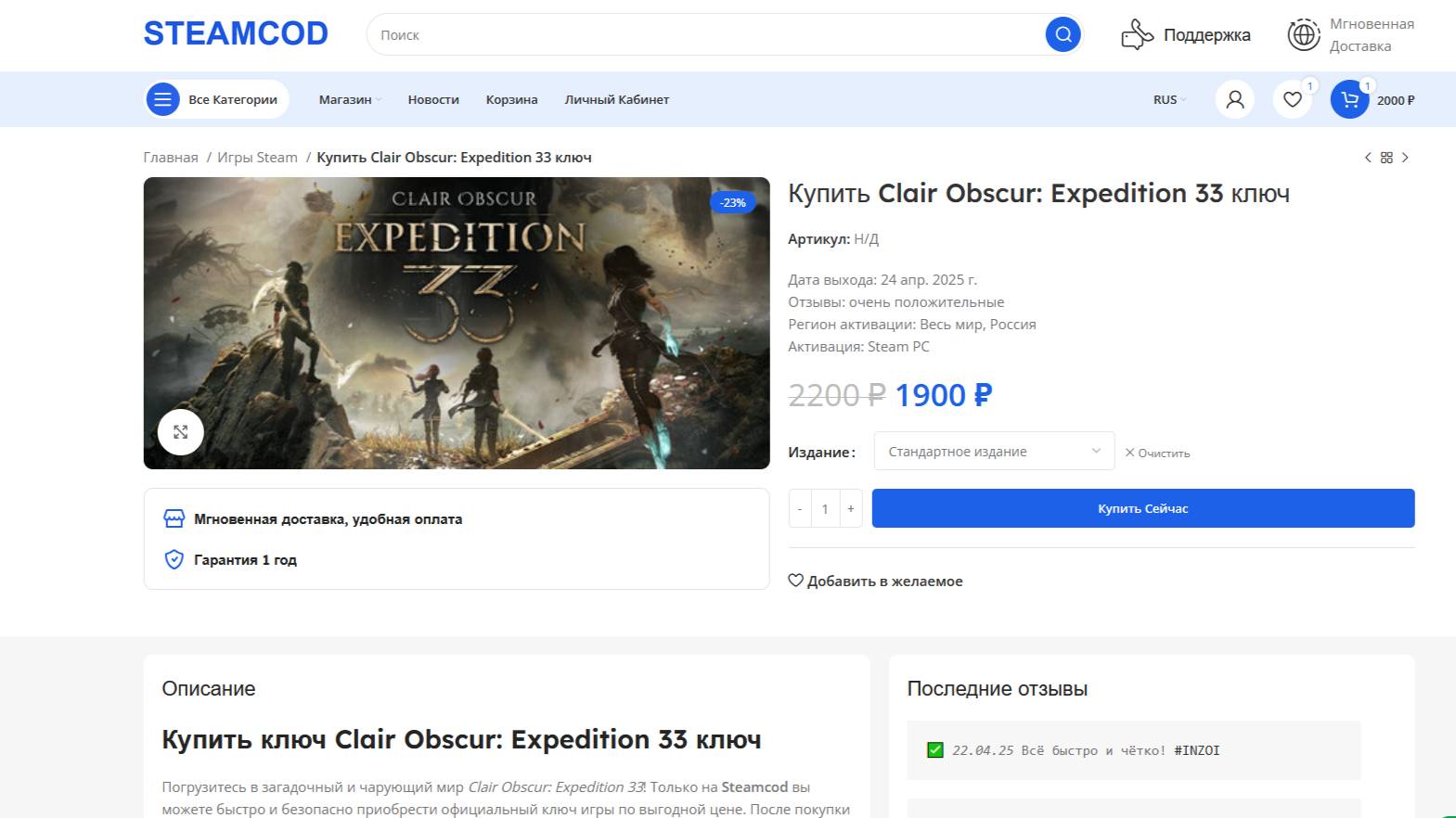Image resolution: width=1456 pixels, height=818 pixels.
Task: Click the Купить Сейчас button
Action: (1143, 508)
